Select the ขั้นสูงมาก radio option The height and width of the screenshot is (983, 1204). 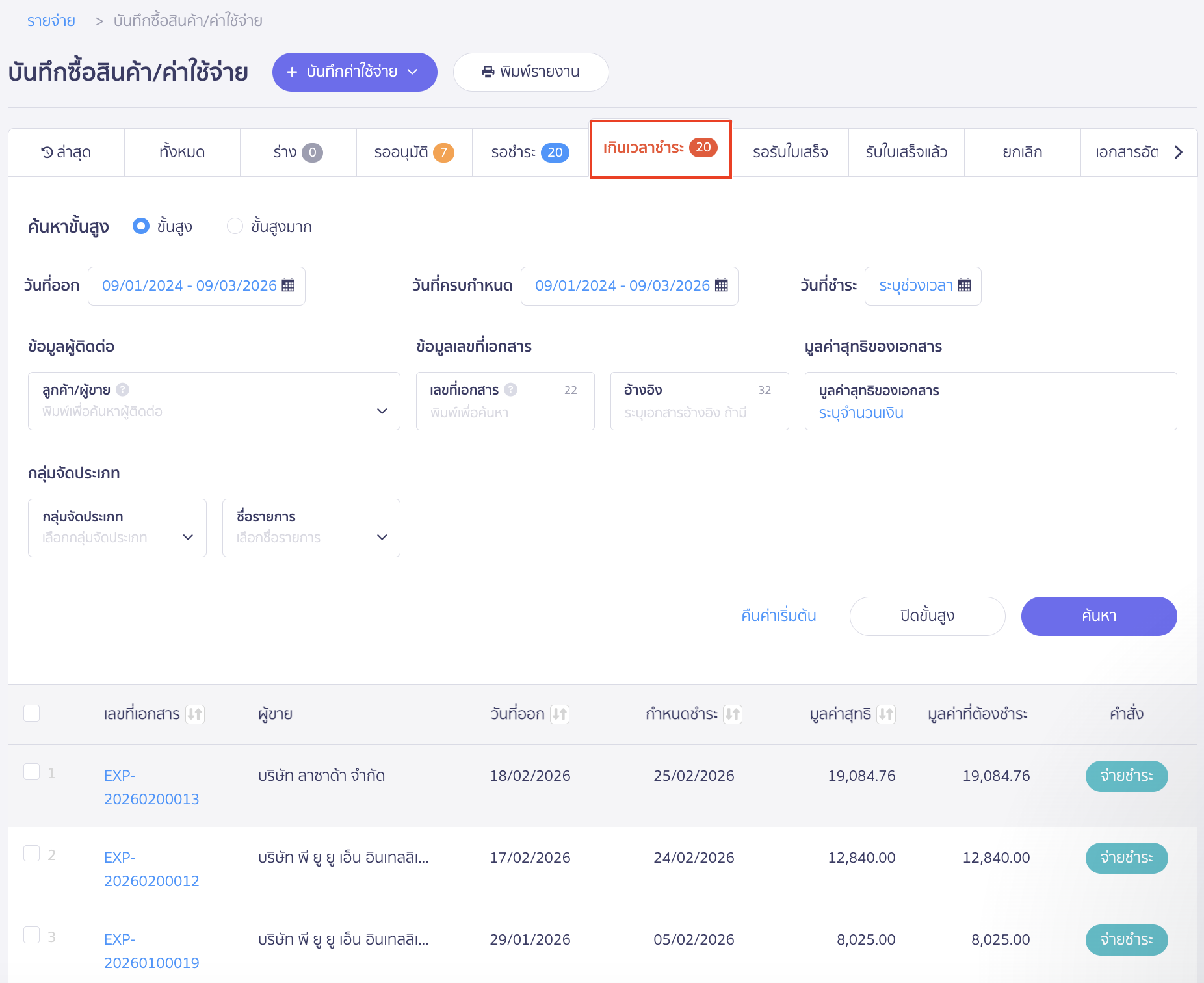click(235, 226)
